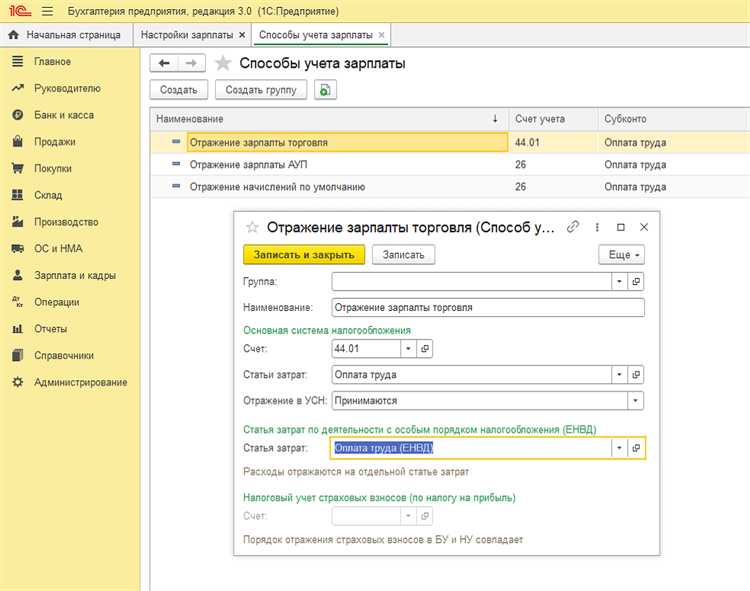Open the Оплата труда (ЕНВД) item icon

coord(636,448)
